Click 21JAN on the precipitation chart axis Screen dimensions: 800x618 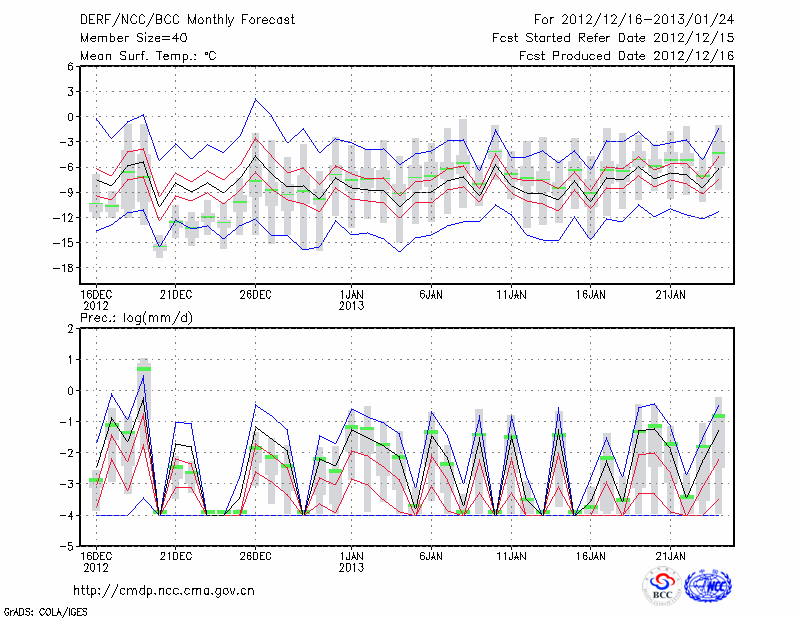pos(670,555)
